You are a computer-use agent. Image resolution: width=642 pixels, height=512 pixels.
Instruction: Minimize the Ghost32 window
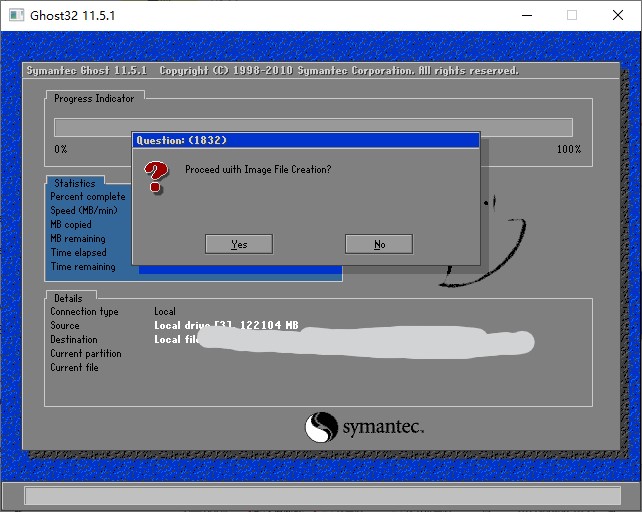tap(527, 16)
